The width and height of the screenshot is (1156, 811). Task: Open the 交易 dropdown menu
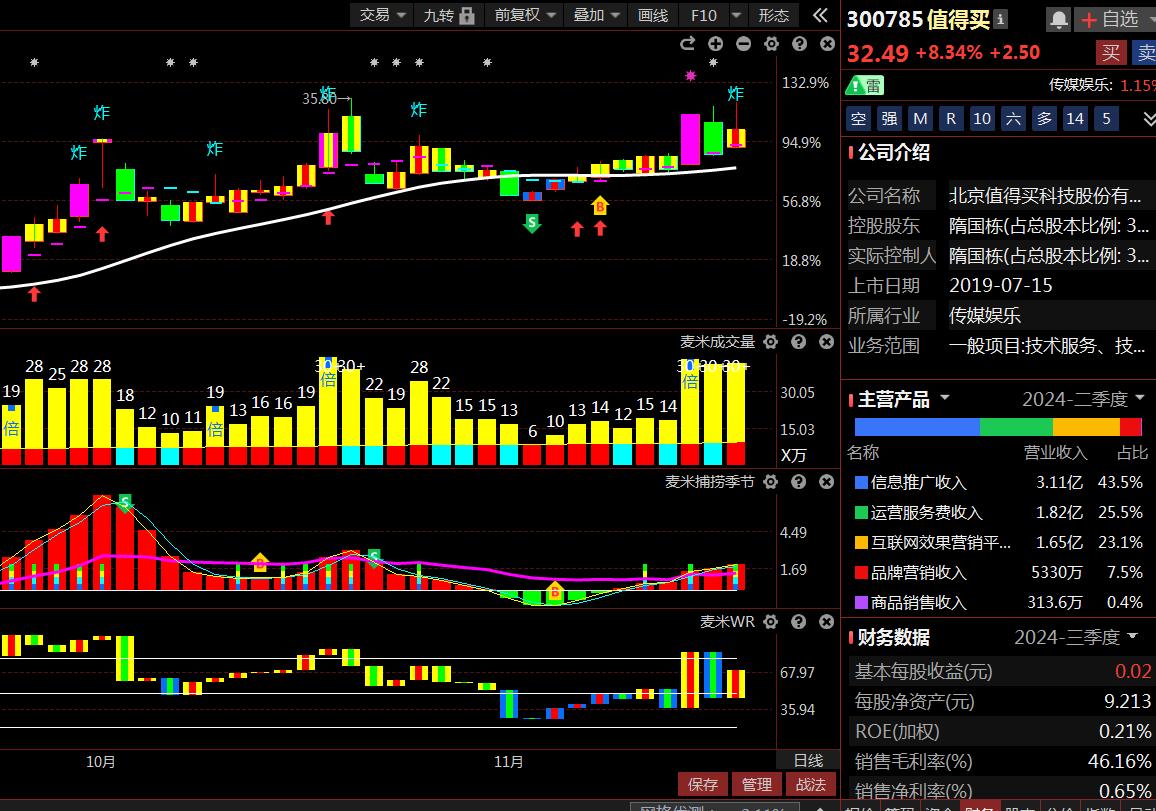(x=384, y=15)
